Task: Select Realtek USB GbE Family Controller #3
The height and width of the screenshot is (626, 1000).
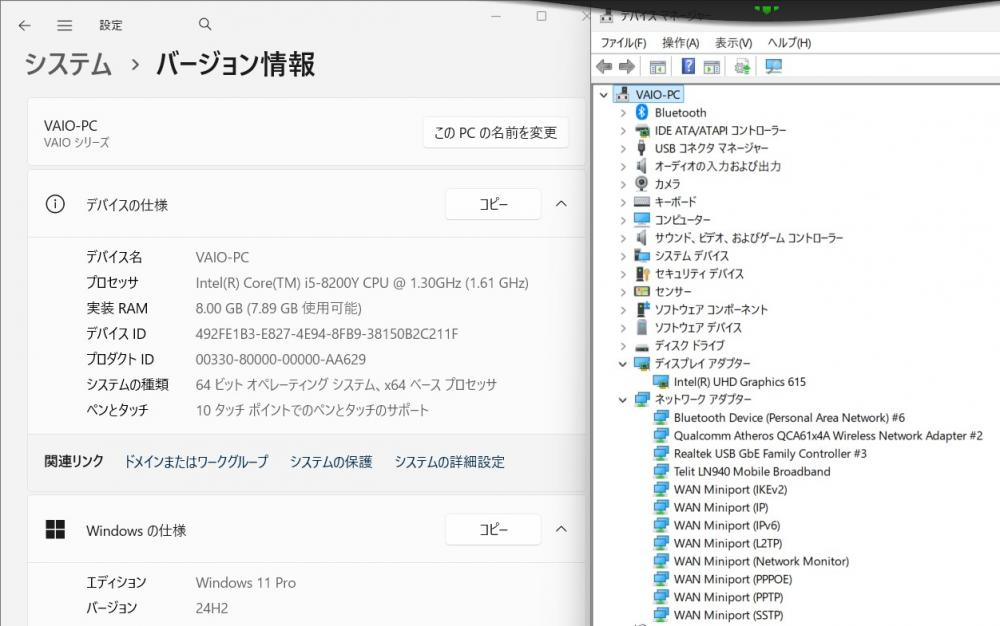Action: (770, 453)
